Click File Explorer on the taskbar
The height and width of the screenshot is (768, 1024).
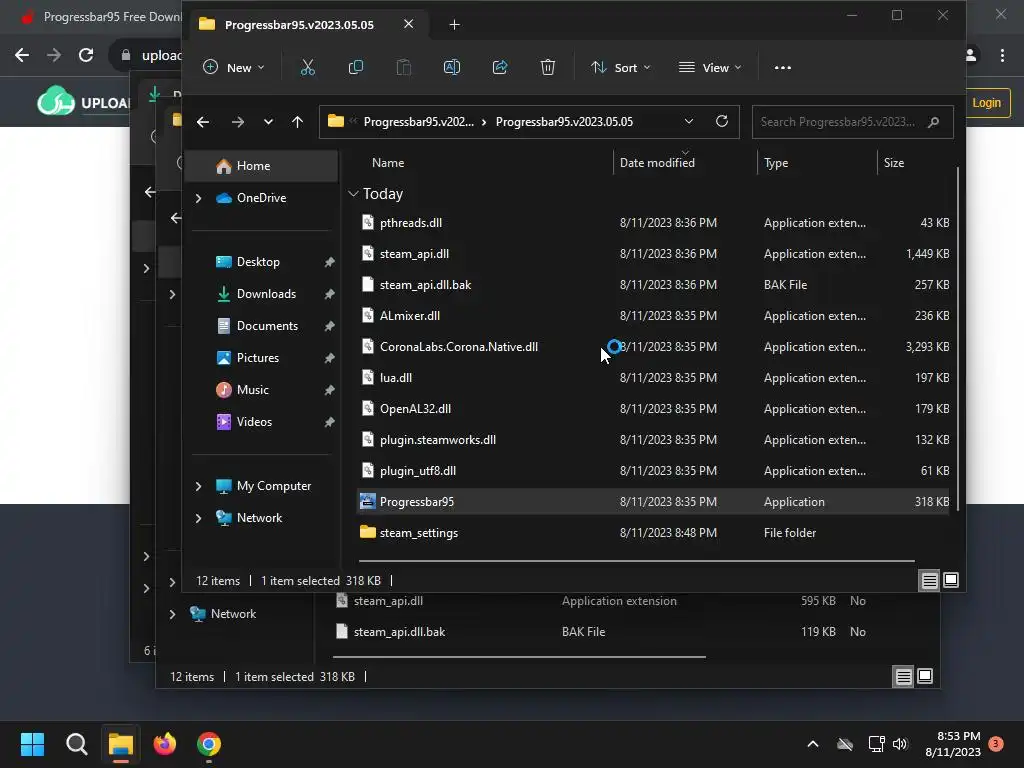(121, 744)
